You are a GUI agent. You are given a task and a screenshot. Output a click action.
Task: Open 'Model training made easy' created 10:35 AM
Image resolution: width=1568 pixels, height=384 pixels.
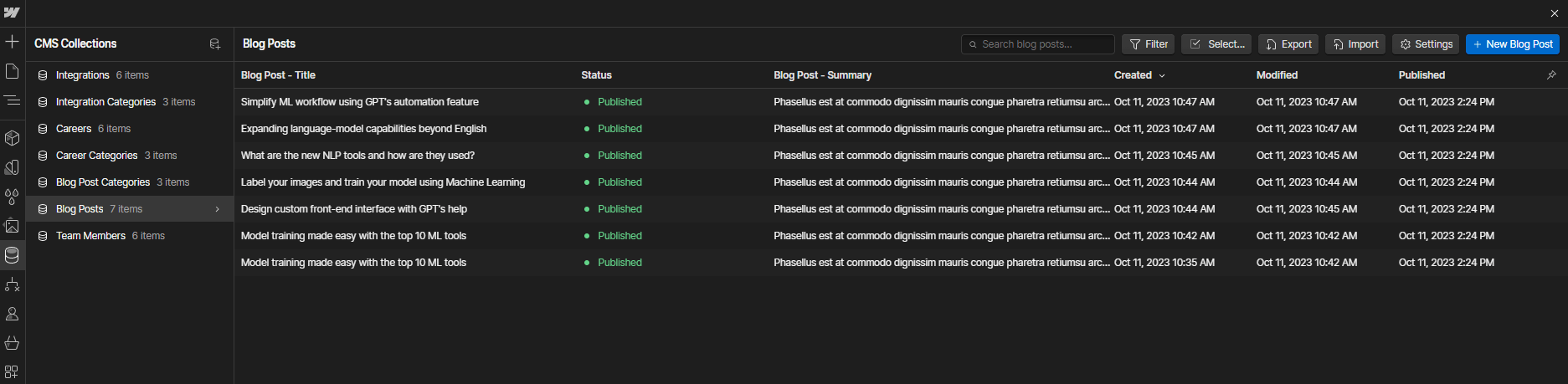pos(353,263)
